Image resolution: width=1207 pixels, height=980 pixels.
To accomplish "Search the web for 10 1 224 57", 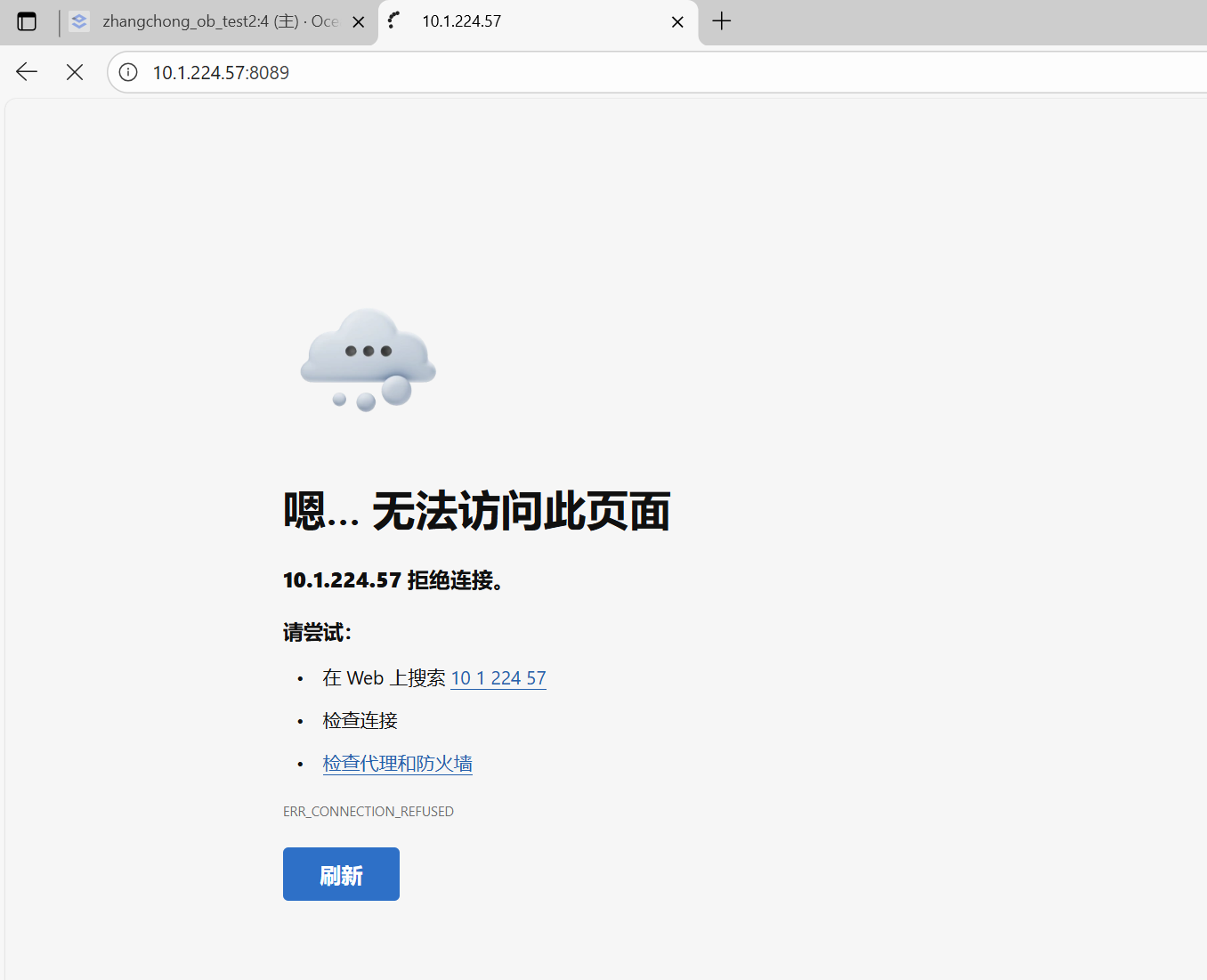I will [x=498, y=678].
